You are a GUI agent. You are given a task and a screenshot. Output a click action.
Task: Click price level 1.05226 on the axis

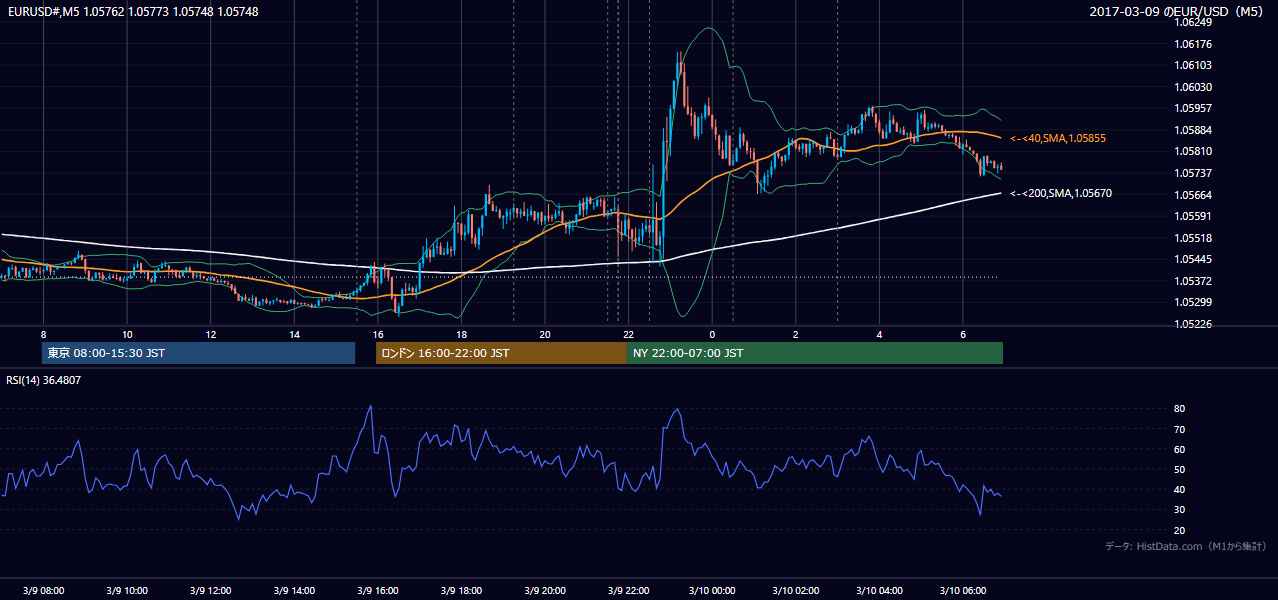pos(1194,324)
